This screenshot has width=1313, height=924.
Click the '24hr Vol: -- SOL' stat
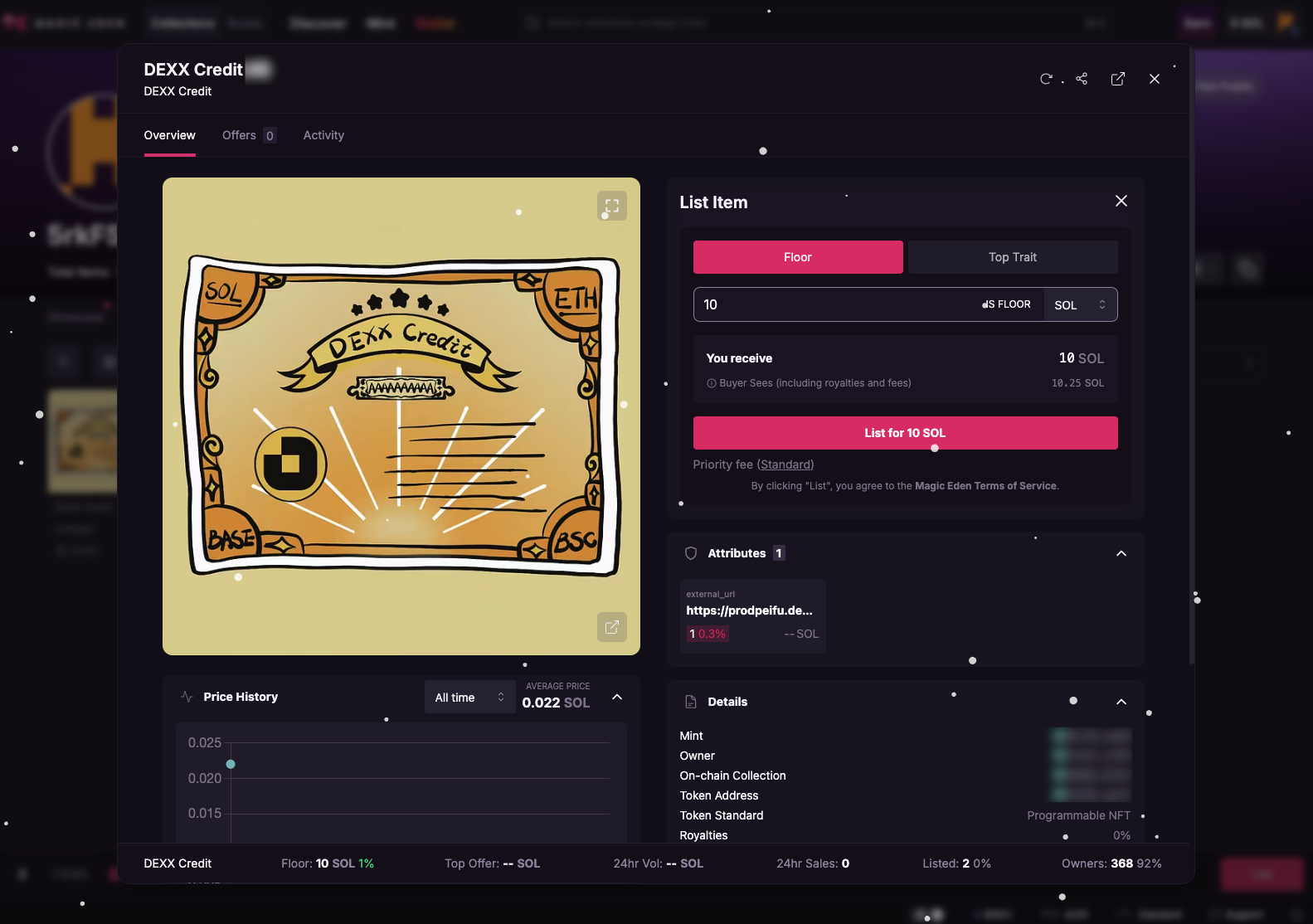659,863
